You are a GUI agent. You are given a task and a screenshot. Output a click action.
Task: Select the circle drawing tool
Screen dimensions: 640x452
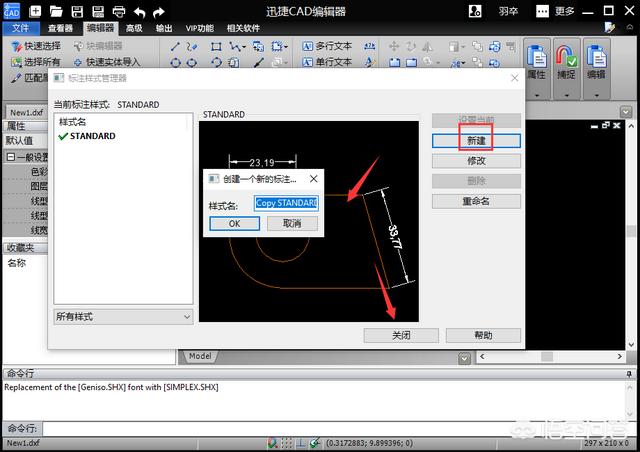click(x=175, y=62)
